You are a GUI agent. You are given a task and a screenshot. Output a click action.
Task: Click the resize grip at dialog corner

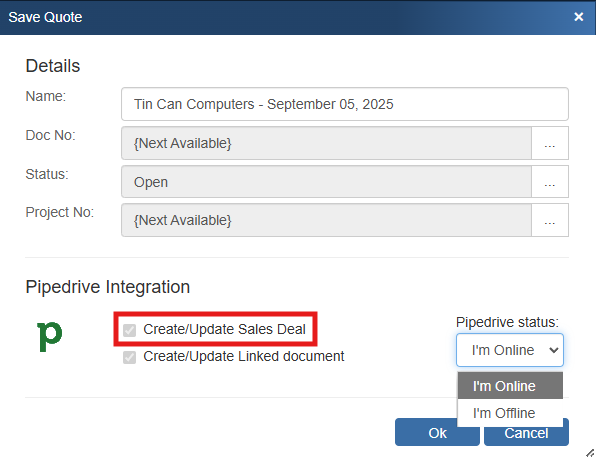[590, 452]
